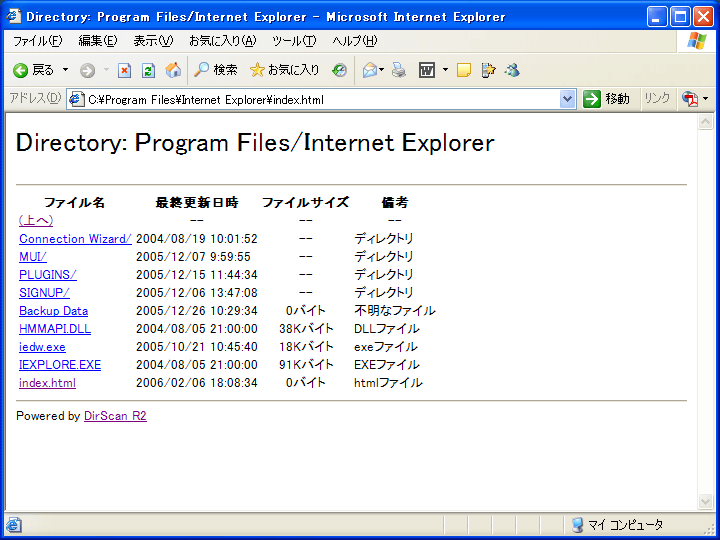720x540 pixels.
Task: Click the pencil and page toolbar icon
Action: pos(488,70)
